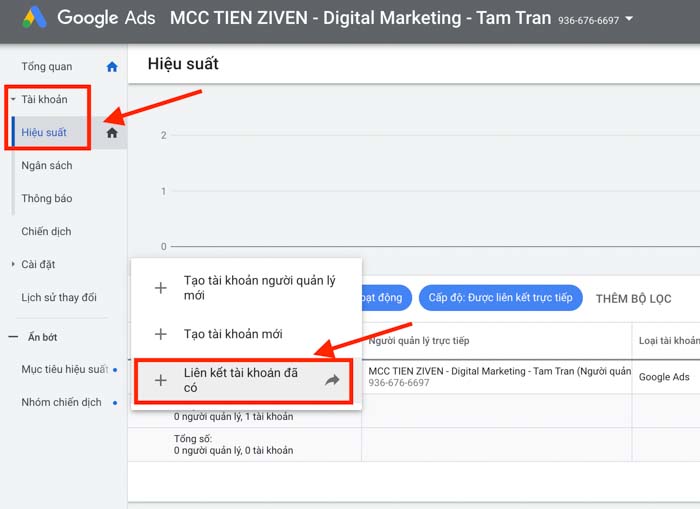This screenshot has height=509, width=700.
Task: Click the Người quản lý trực tiếp column header
Action: click(419, 341)
